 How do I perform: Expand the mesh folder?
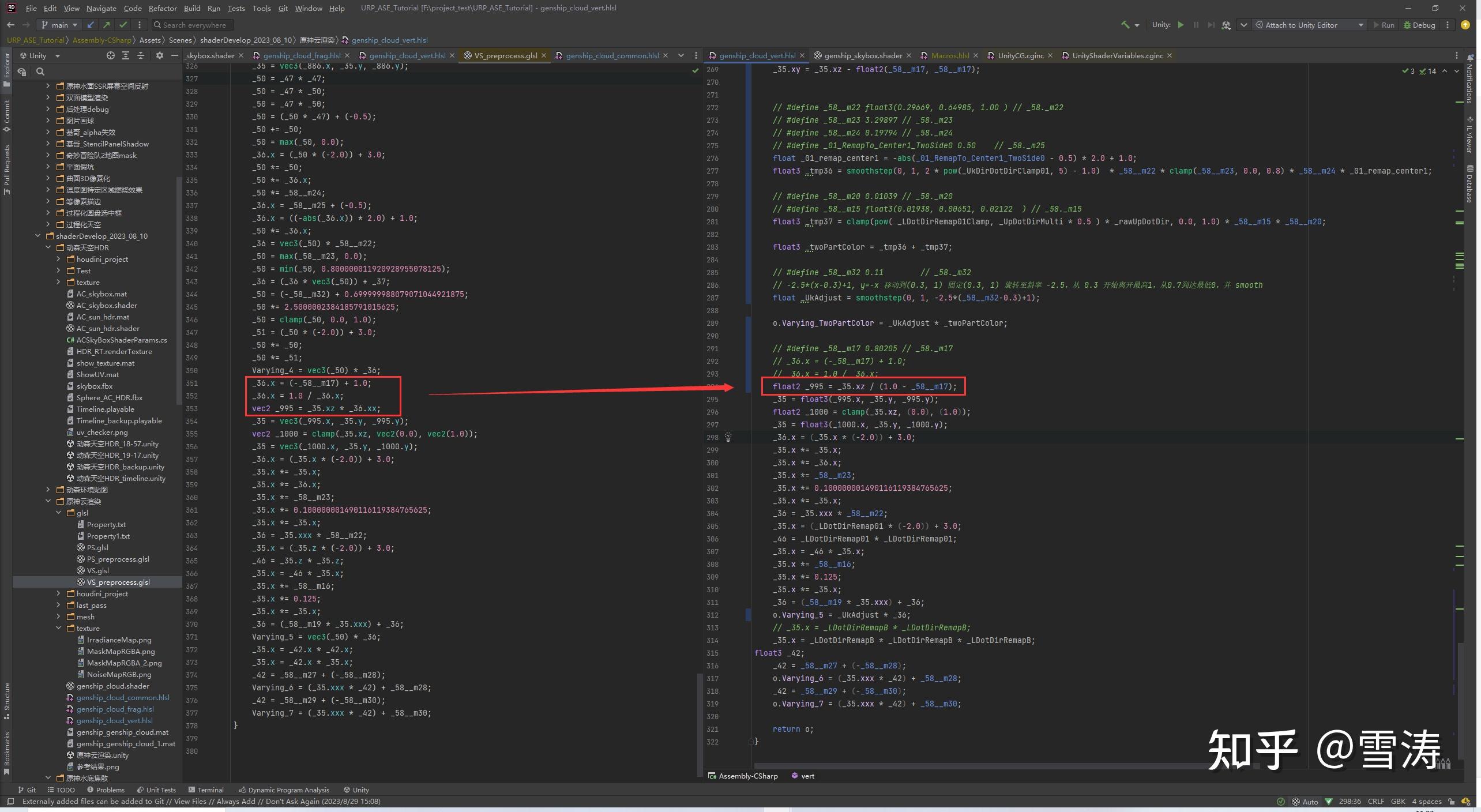coord(58,616)
